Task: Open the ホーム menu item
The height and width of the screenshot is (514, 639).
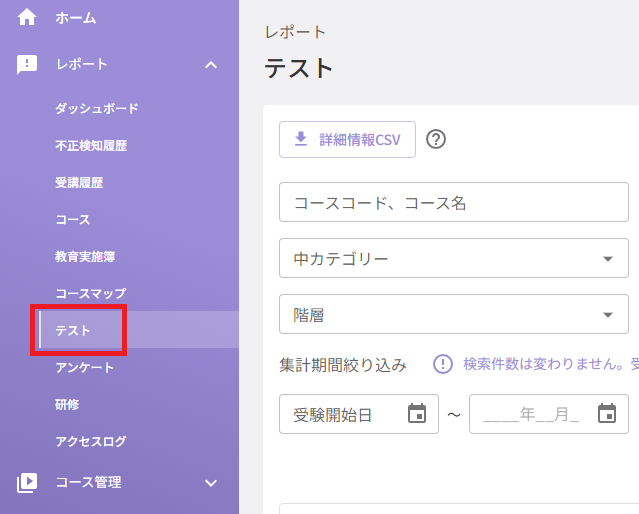Action: pos(76,18)
